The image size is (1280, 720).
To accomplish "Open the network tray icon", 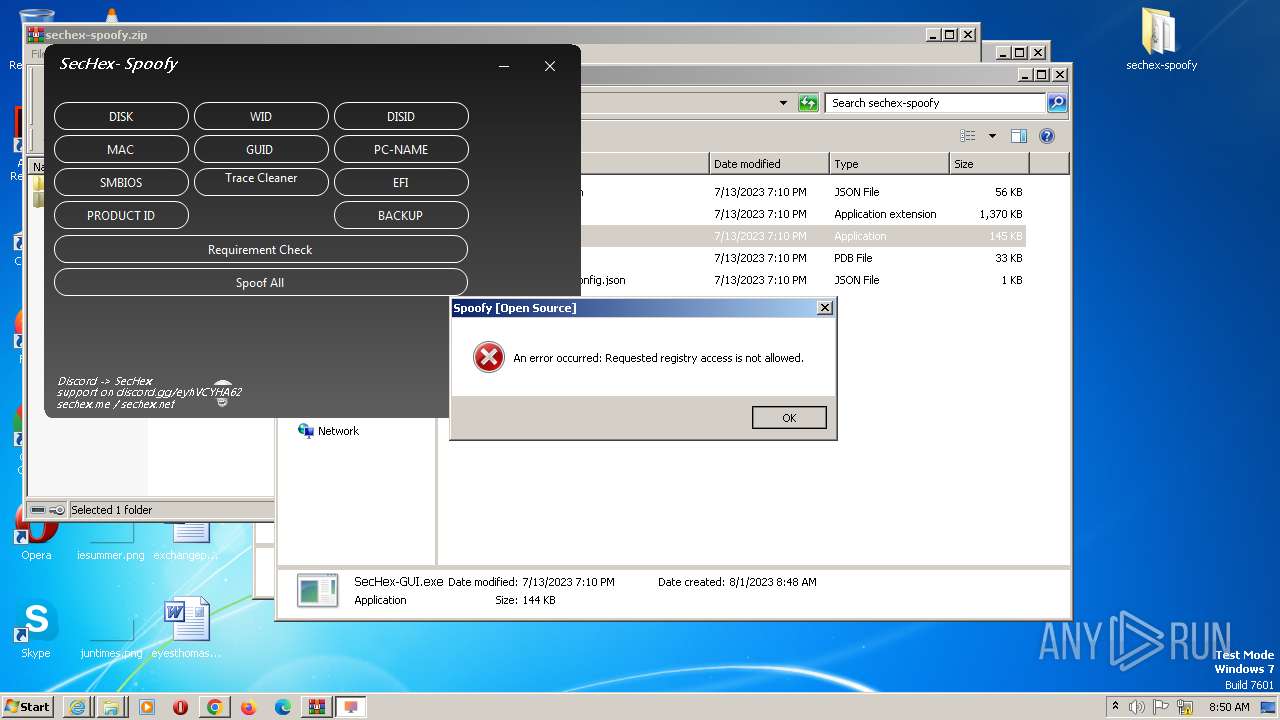I will tap(1186, 707).
